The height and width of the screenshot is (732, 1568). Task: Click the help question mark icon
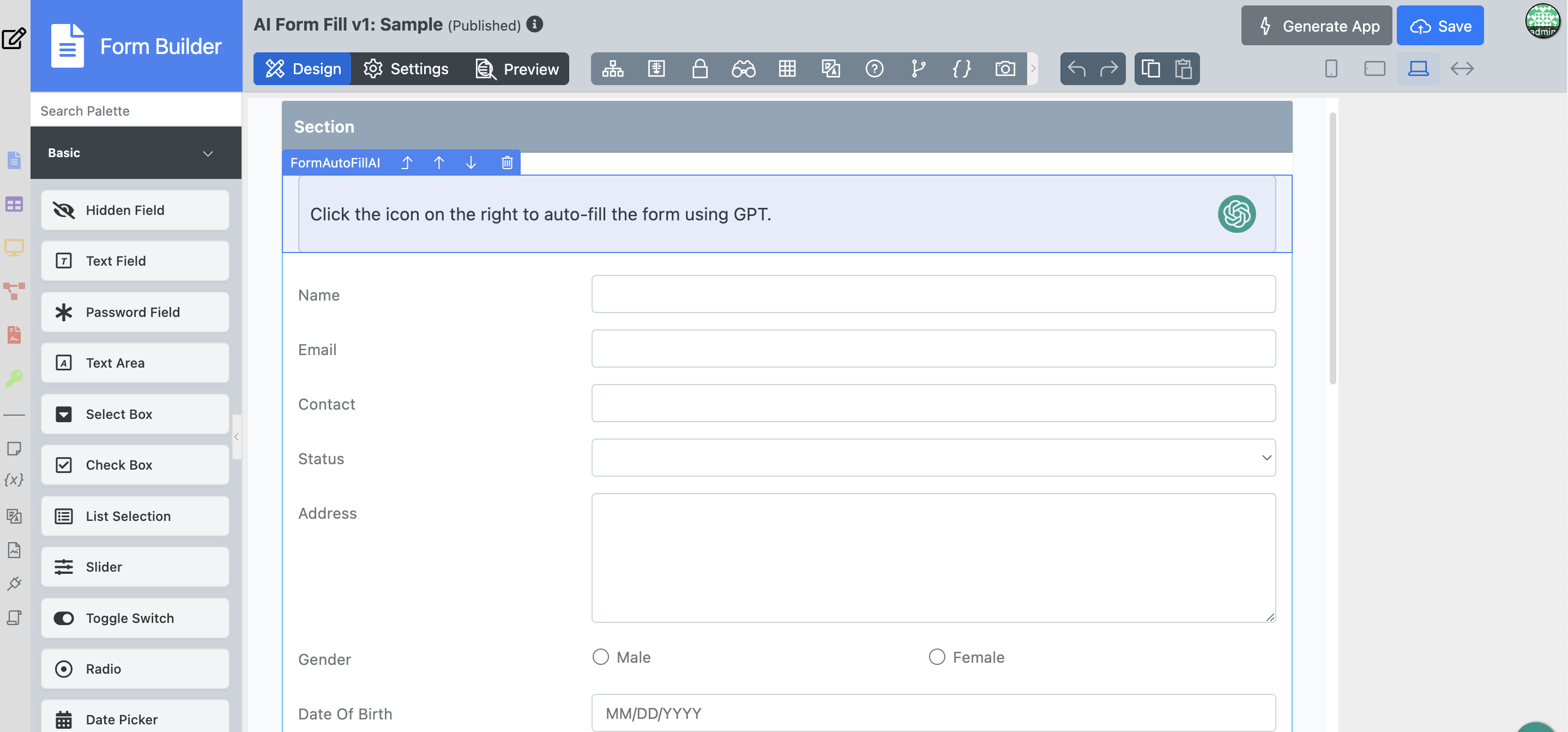[874, 69]
